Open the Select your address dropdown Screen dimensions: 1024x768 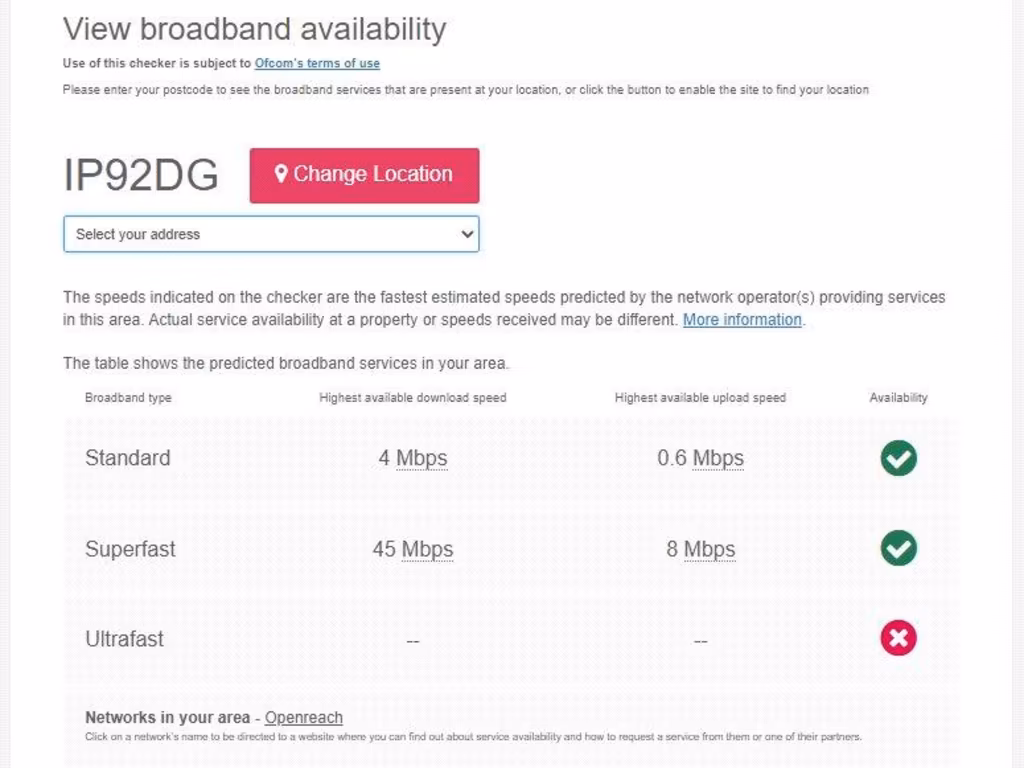pos(271,234)
